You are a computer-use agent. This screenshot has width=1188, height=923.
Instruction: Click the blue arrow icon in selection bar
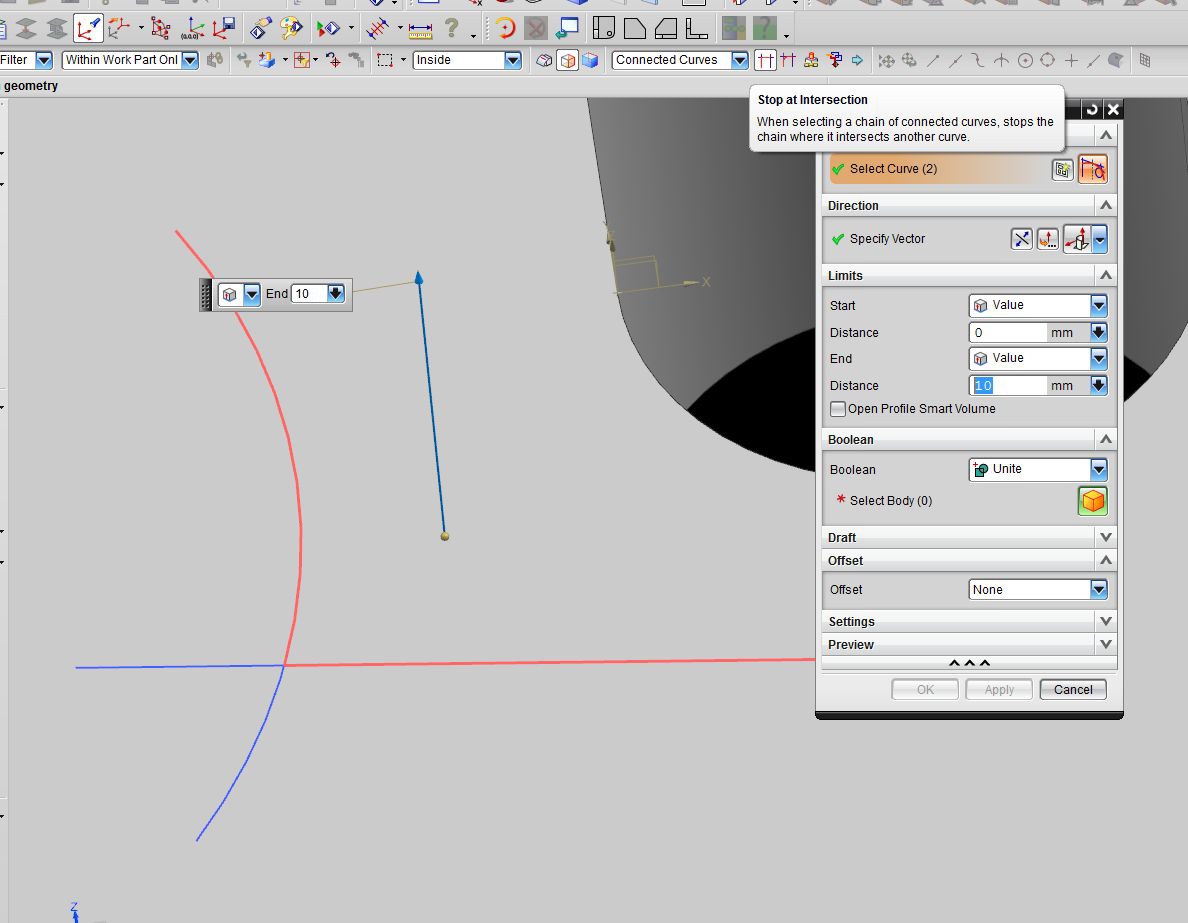point(857,60)
